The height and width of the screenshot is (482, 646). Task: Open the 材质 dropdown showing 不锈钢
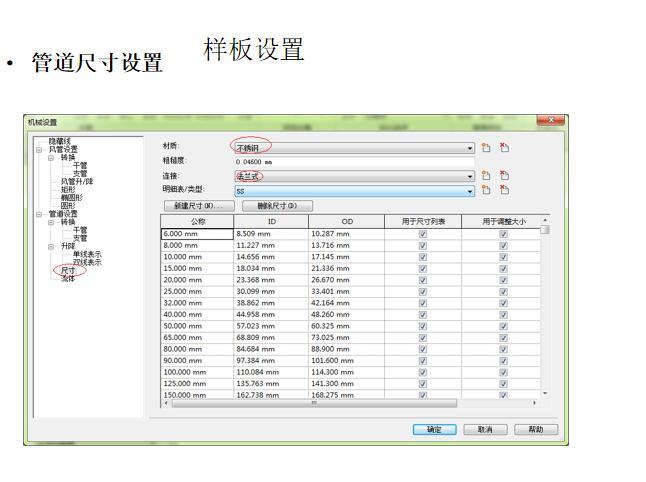point(469,147)
